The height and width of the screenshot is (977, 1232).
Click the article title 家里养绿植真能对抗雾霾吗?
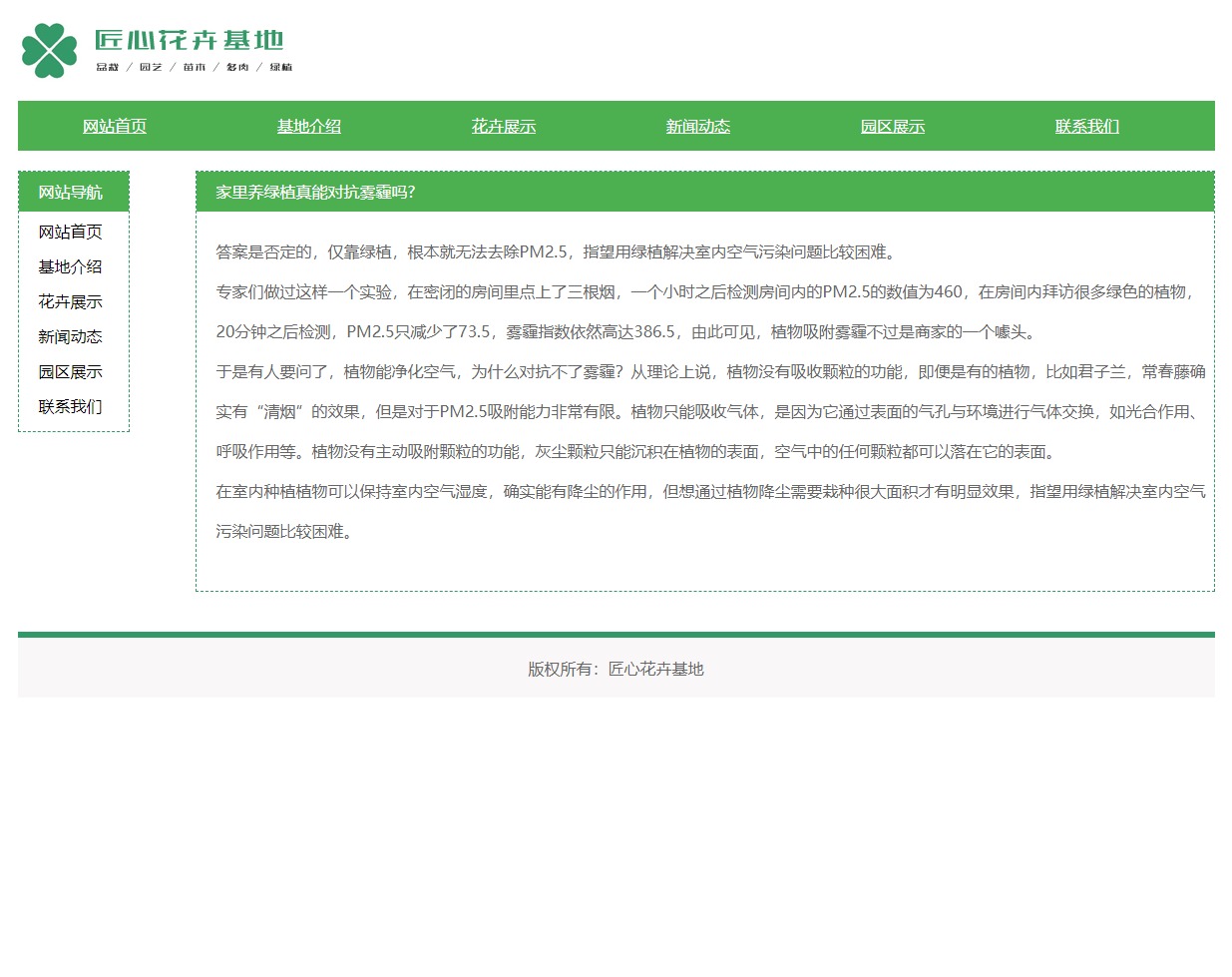tap(315, 193)
